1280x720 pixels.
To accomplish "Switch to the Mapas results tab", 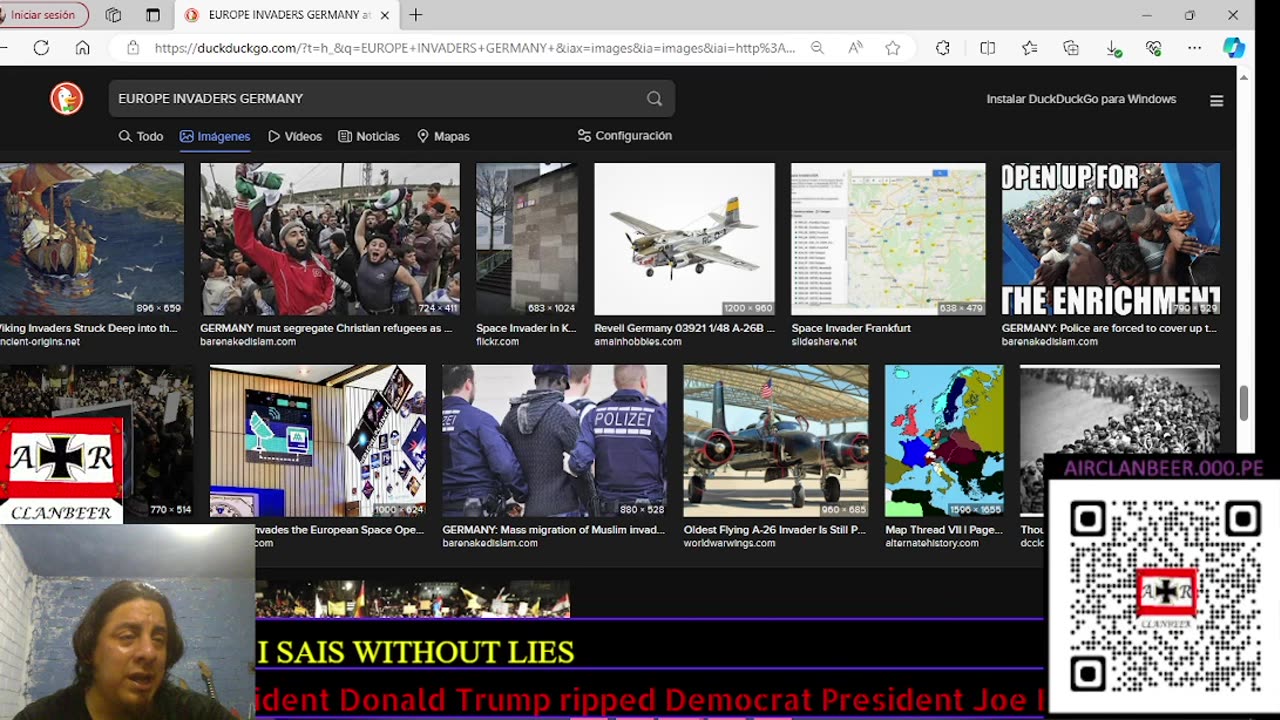I will [443, 136].
